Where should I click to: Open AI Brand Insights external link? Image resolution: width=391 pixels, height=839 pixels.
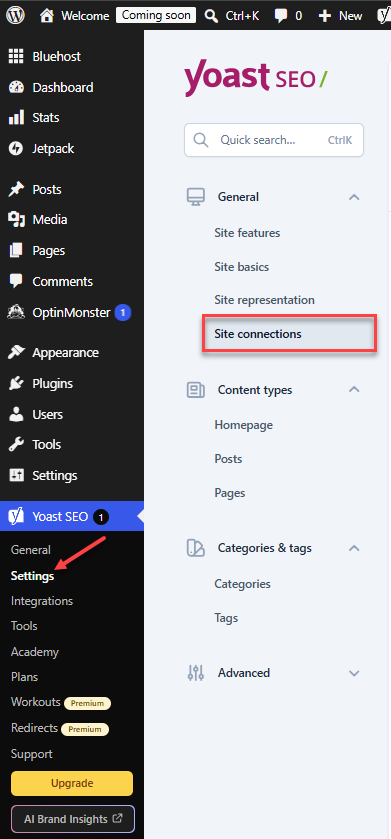[x=73, y=819]
